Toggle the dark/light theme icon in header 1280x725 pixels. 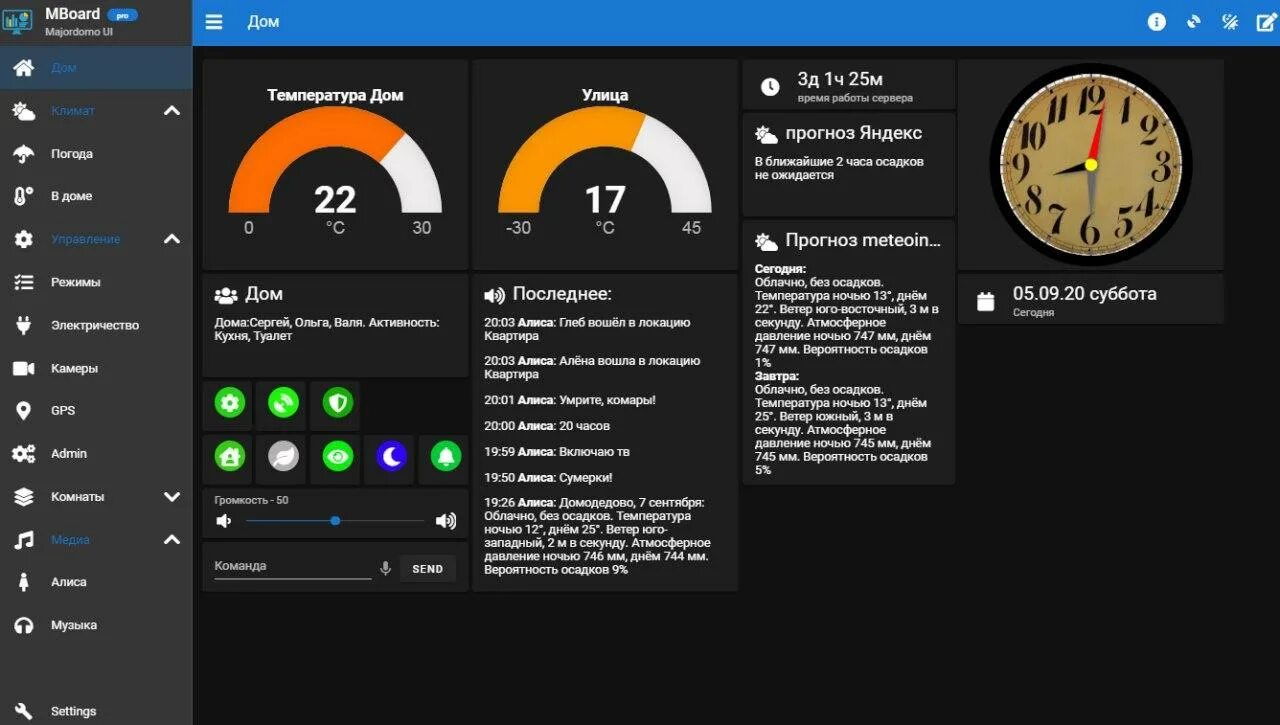point(1230,22)
